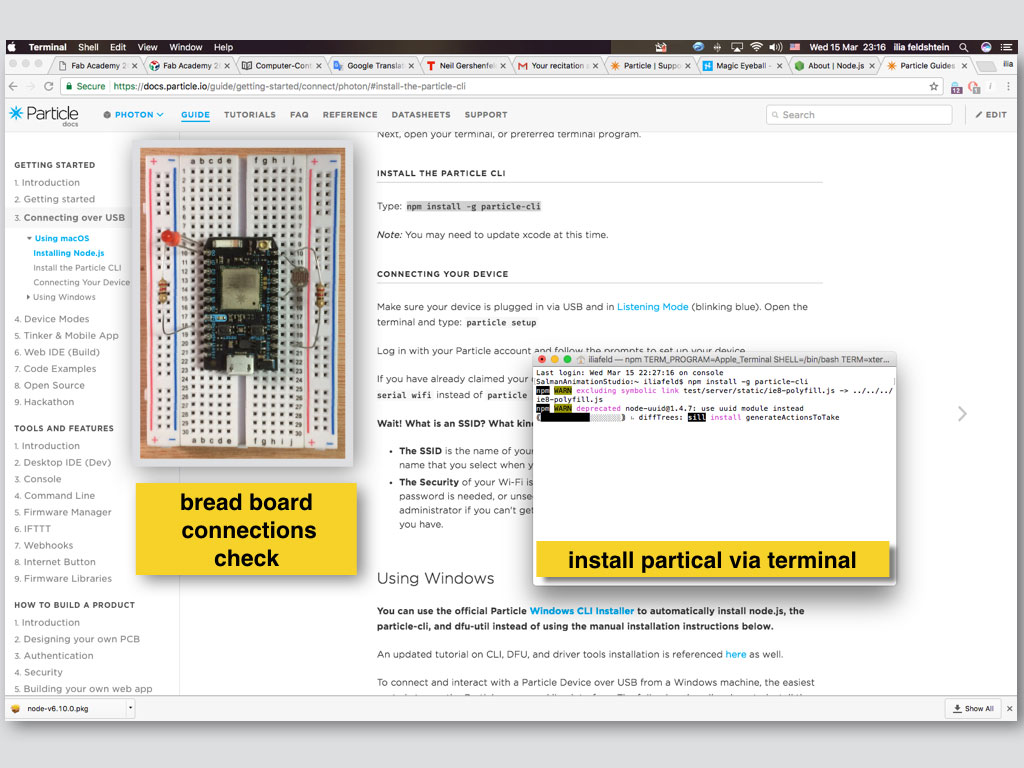1024x768 pixels.
Task: Switch to the Neil Gershenfeld tab
Action: click(x=467, y=65)
